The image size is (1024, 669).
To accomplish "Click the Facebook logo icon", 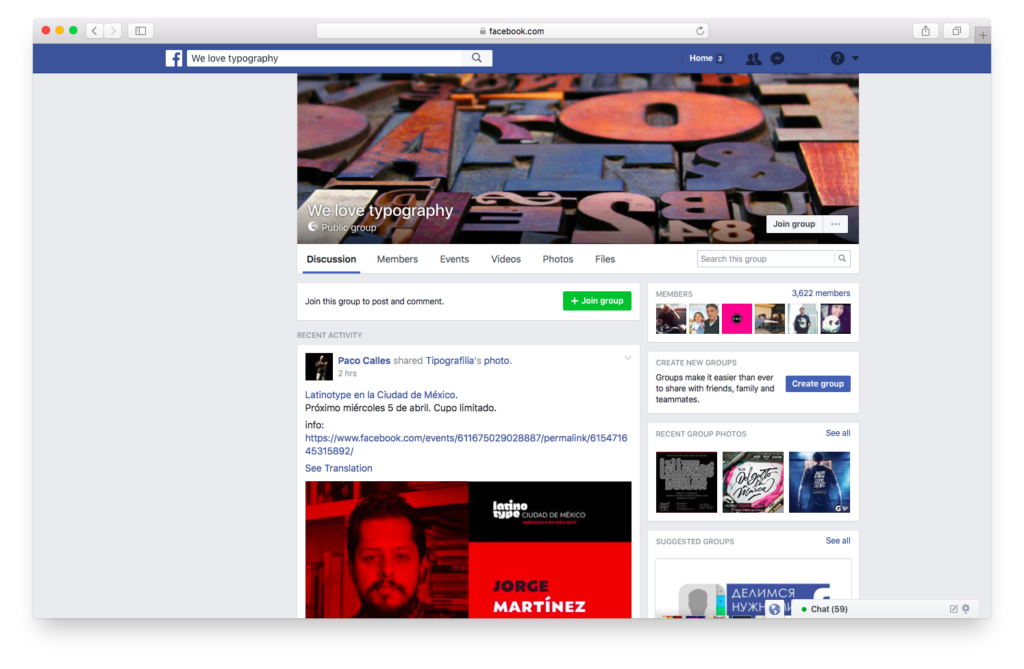I will pos(174,58).
